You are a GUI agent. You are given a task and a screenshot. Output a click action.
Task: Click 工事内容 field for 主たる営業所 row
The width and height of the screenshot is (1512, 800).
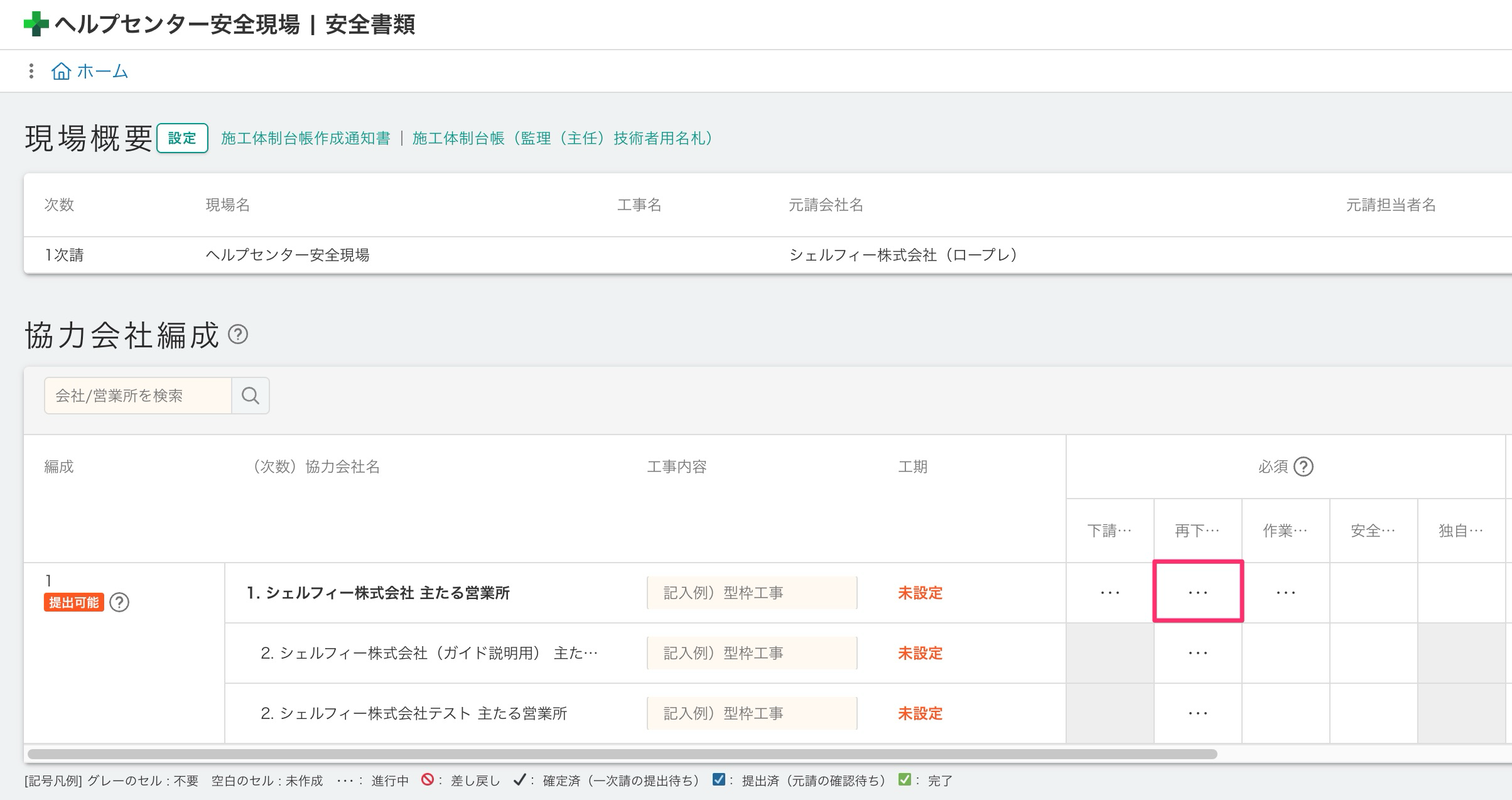click(752, 593)
